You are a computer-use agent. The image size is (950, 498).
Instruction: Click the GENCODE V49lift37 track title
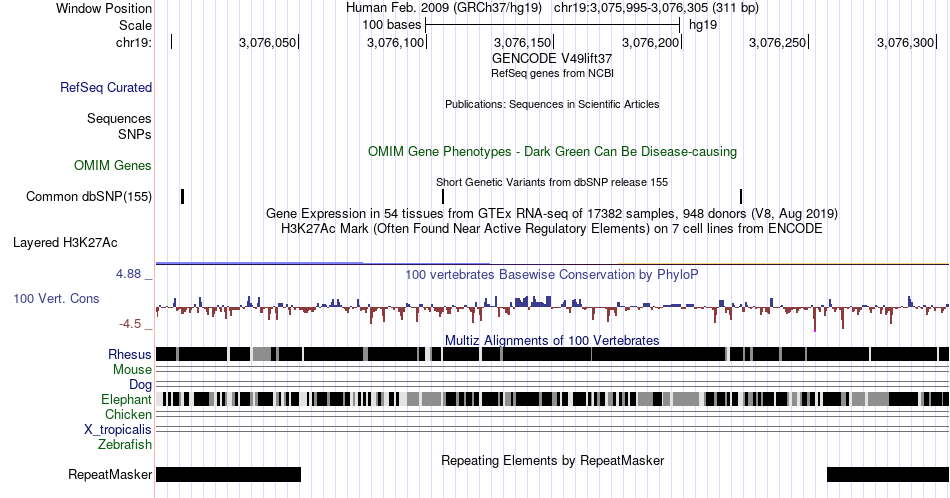coord(552,58)
